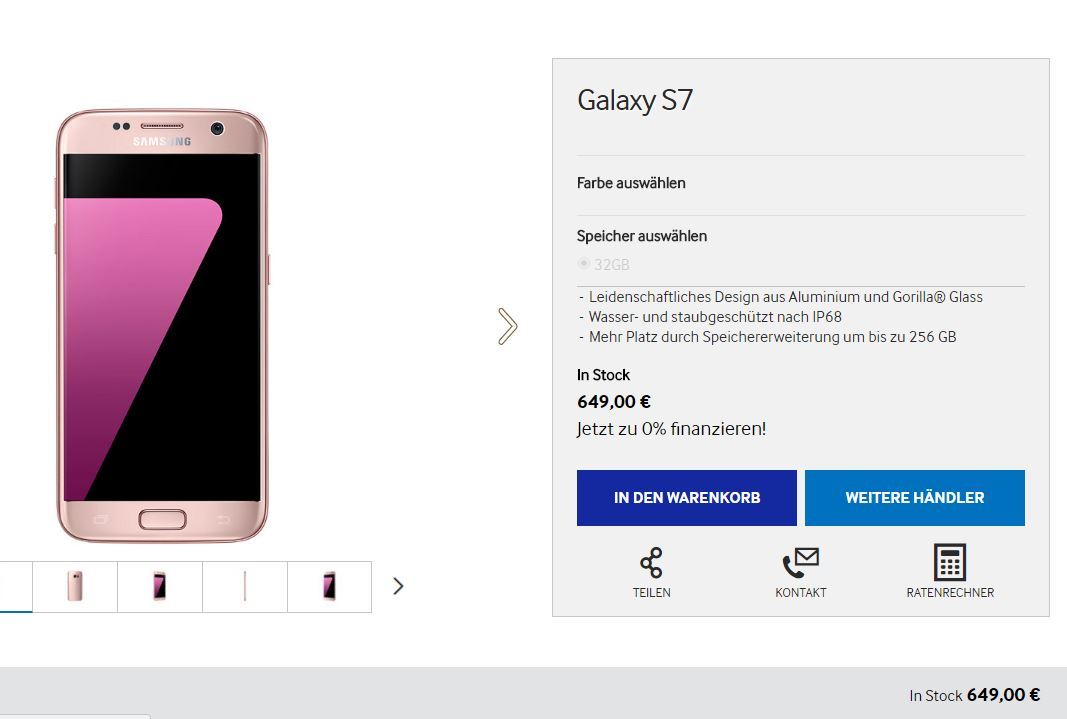Select the 32GB storage radio button
This screenshot has width=1067, height=719.
click(x=583, y=263)
